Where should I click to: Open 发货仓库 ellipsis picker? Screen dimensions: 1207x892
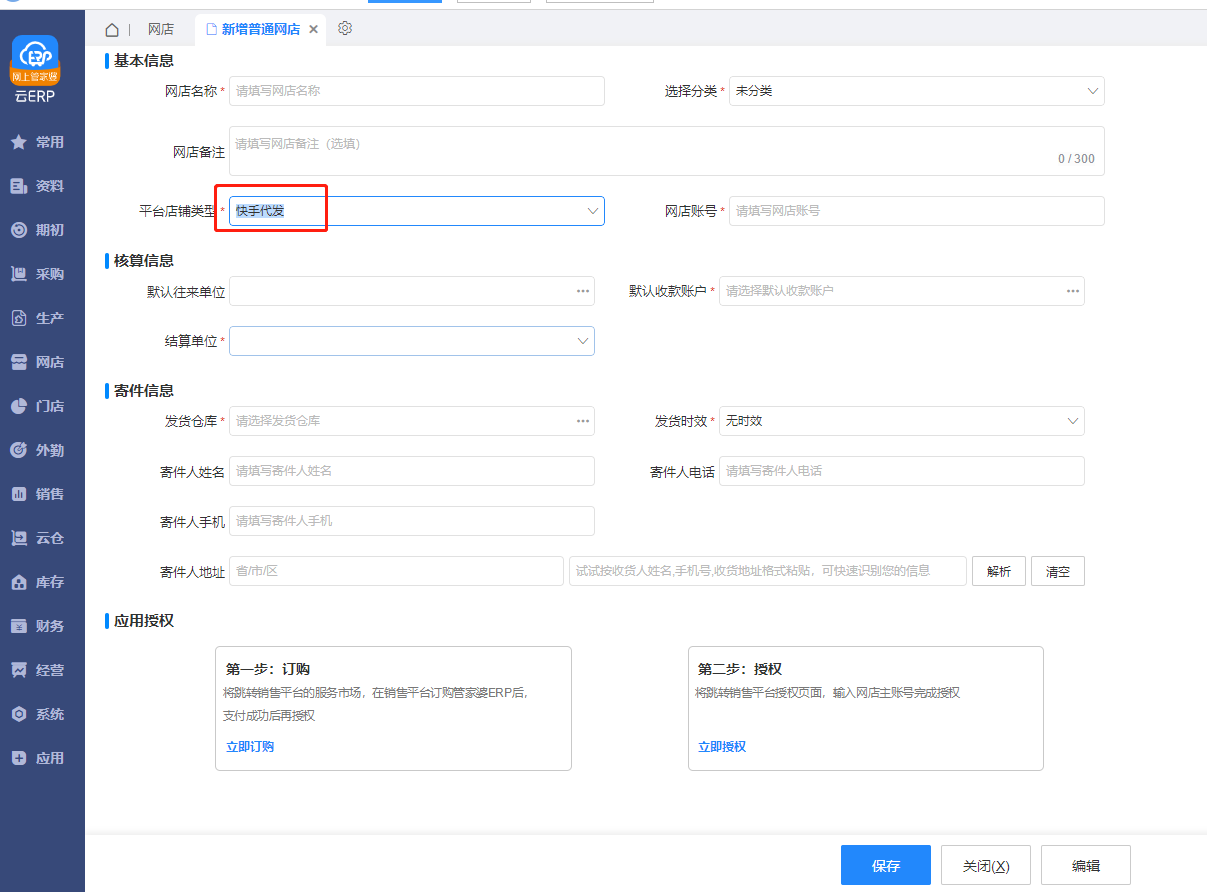click(582, 421)
